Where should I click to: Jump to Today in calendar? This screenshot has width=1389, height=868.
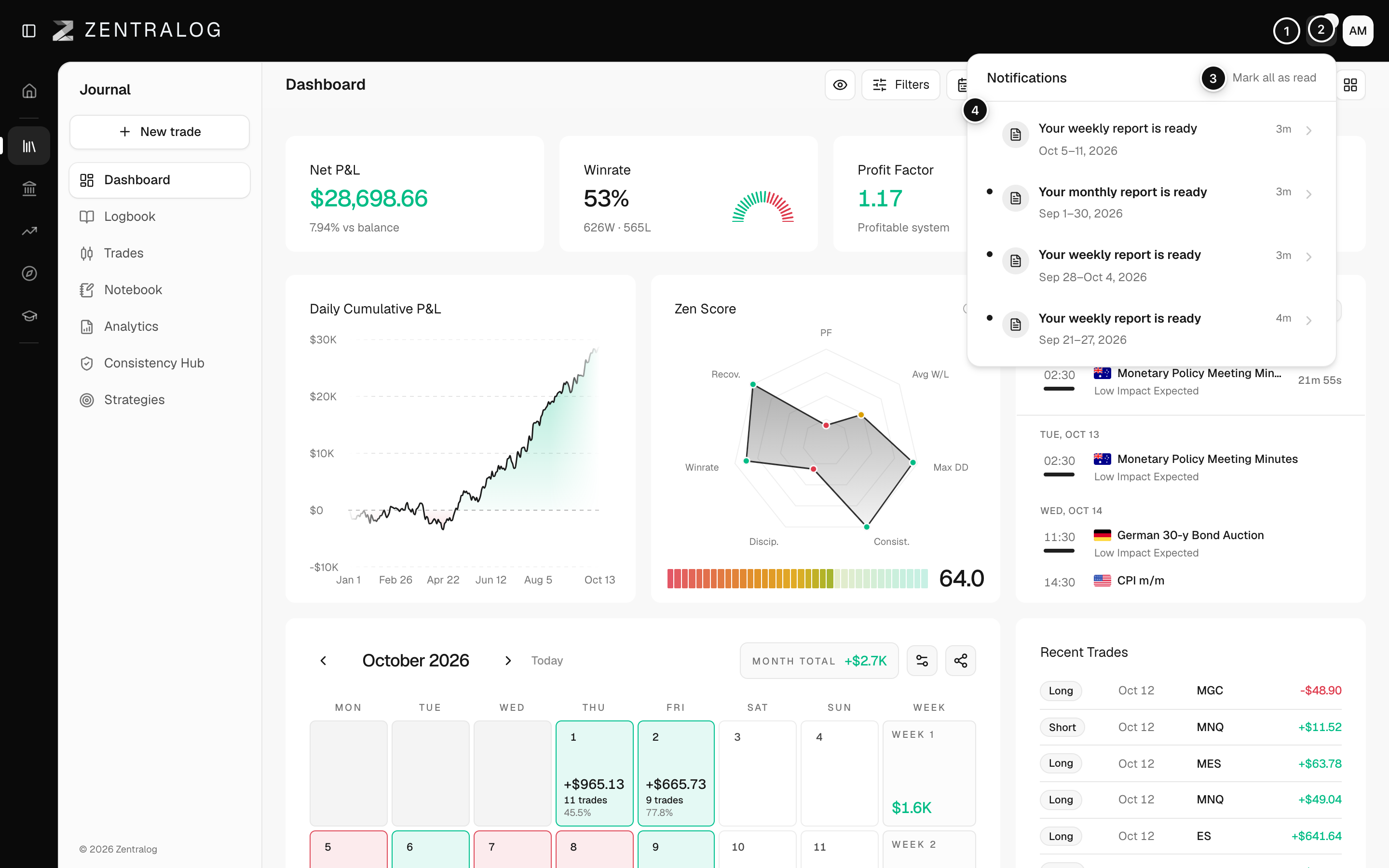(547, 661)
